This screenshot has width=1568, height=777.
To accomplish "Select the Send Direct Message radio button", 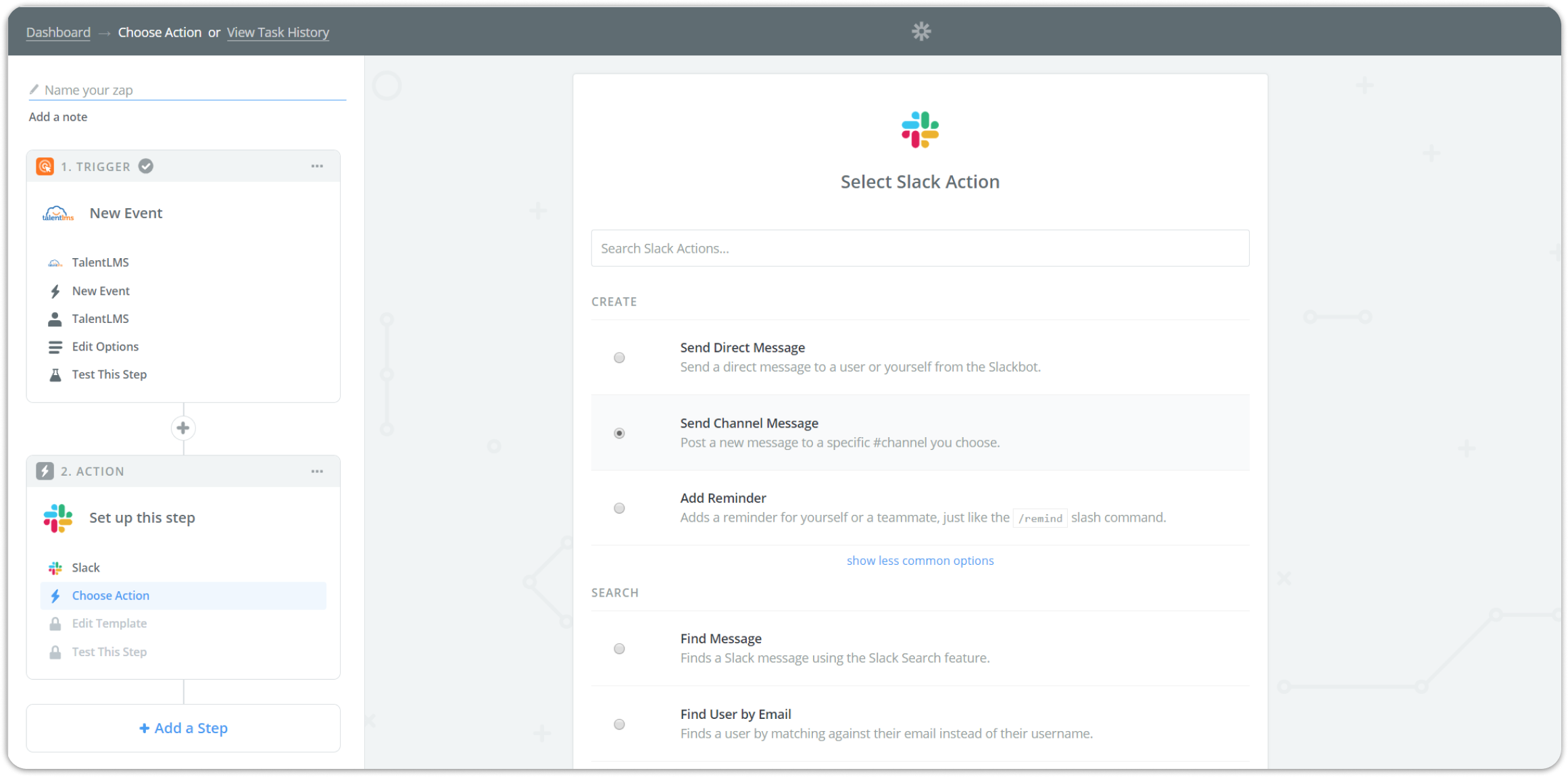I will (619, 357).
